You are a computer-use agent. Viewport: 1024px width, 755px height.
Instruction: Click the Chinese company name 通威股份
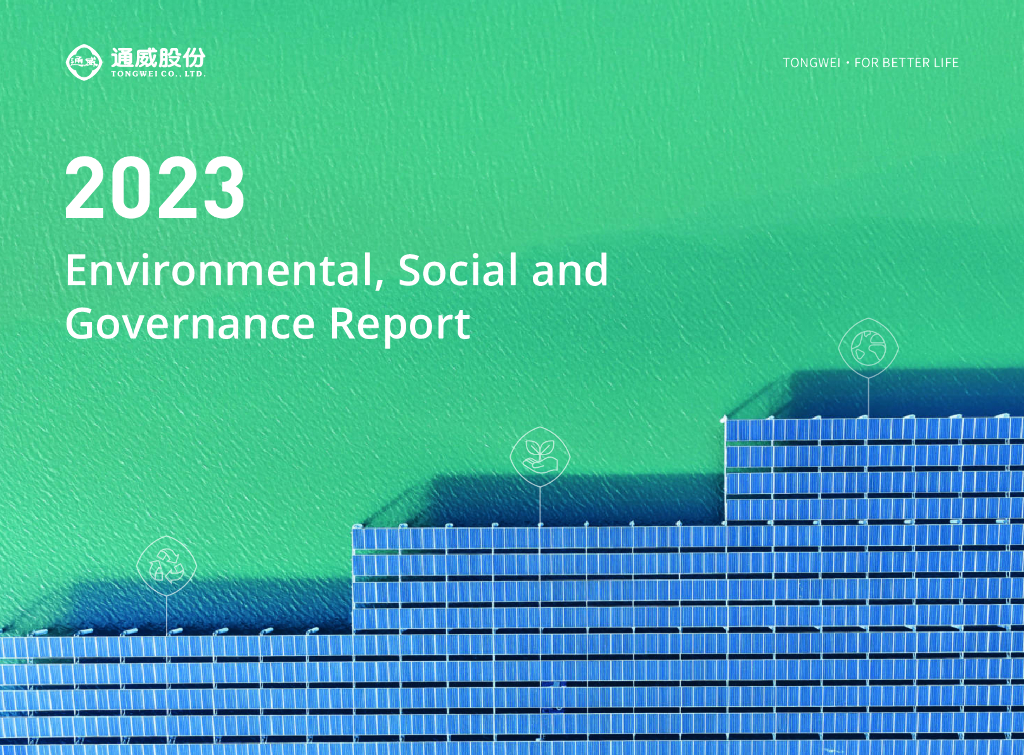158,57
